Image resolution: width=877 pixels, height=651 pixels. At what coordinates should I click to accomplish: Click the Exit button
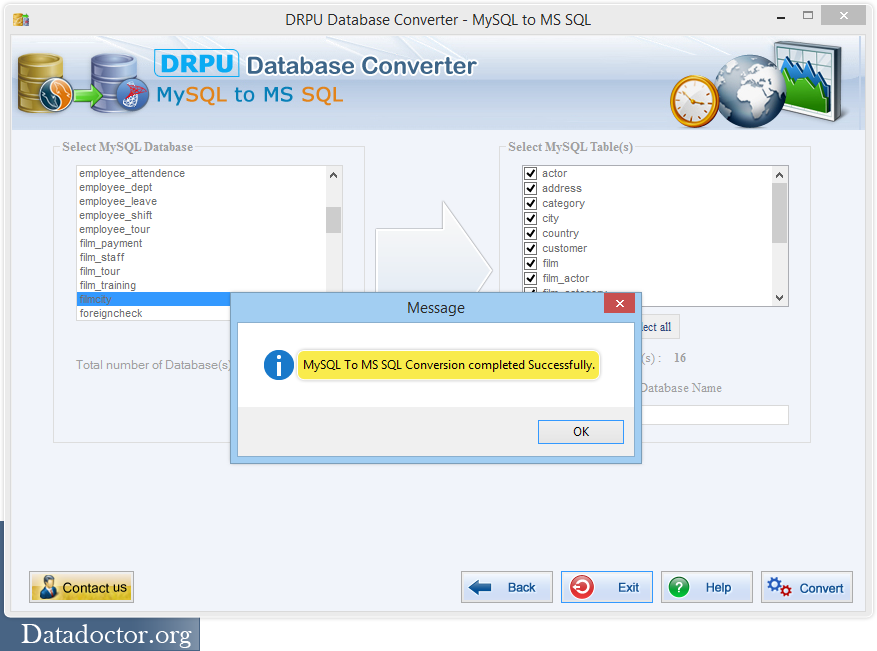(x=607, y=587)
